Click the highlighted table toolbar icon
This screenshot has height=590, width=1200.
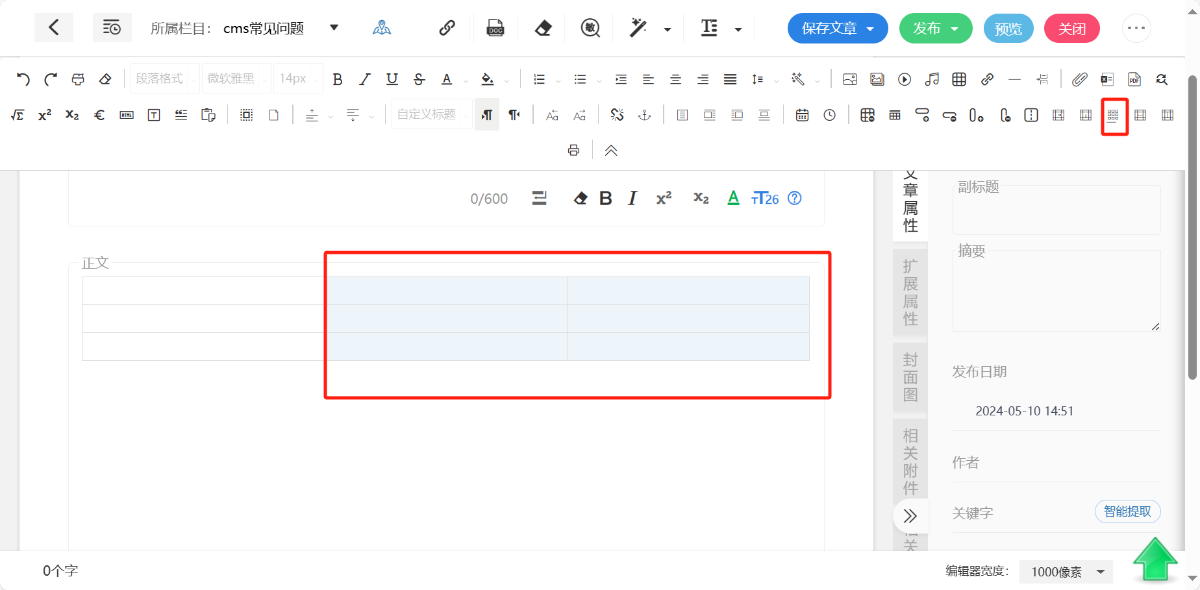click(x=1113, y=116)
